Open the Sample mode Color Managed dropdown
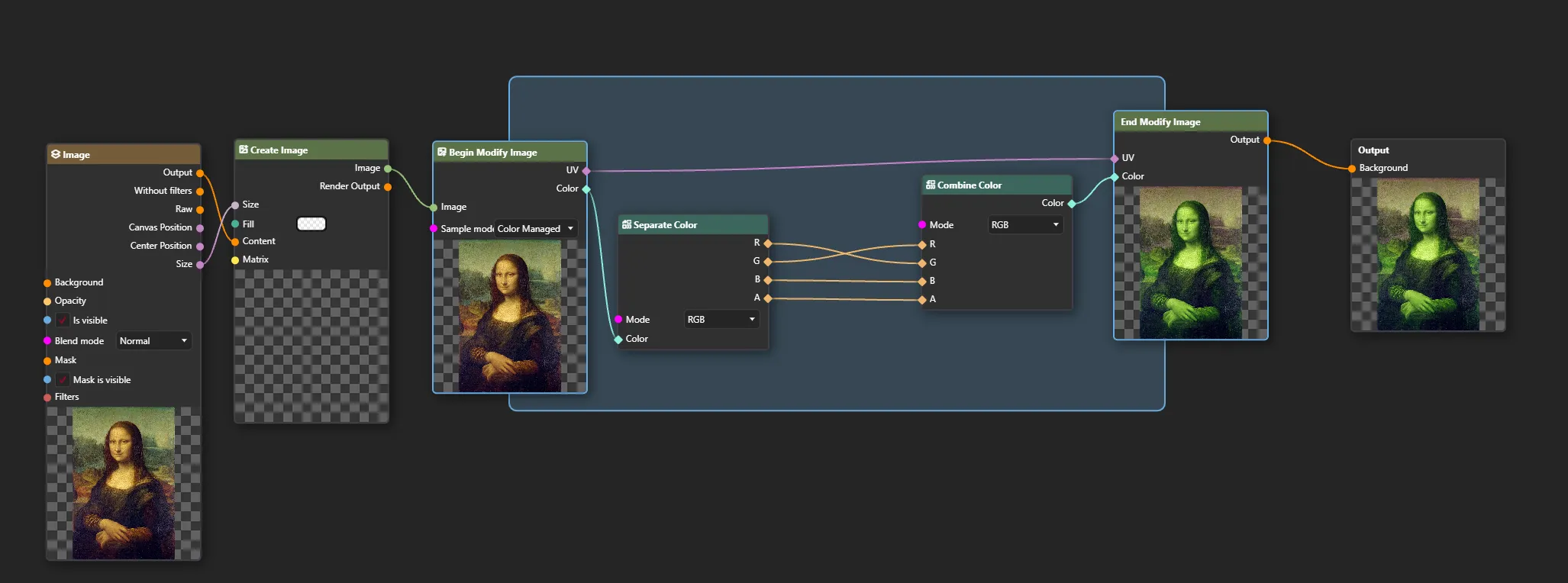The height and width of the screenshot is (583, 1568). (x=535, y=229)
